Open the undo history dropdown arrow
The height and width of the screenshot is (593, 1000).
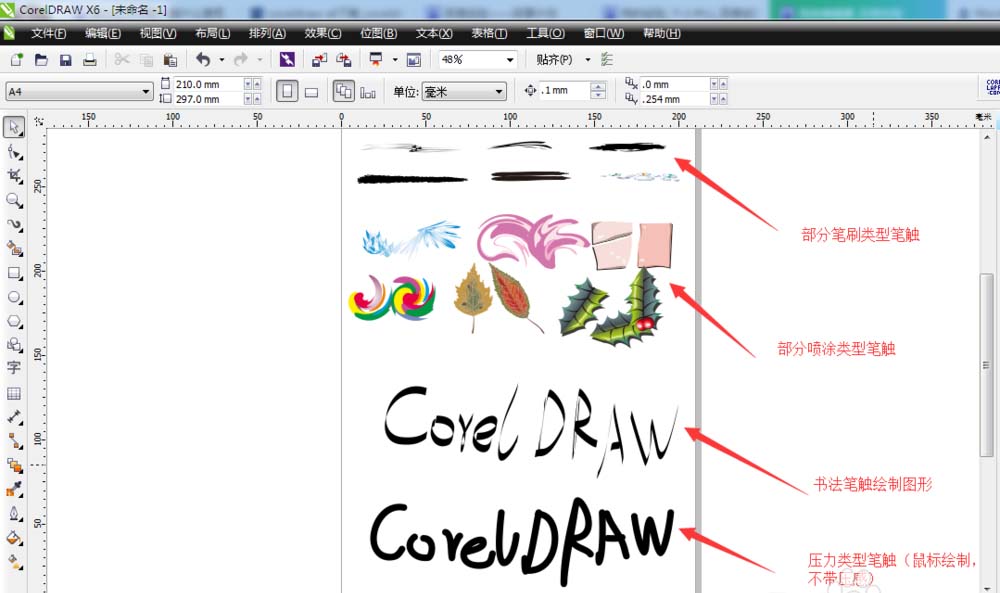point(222,60)
